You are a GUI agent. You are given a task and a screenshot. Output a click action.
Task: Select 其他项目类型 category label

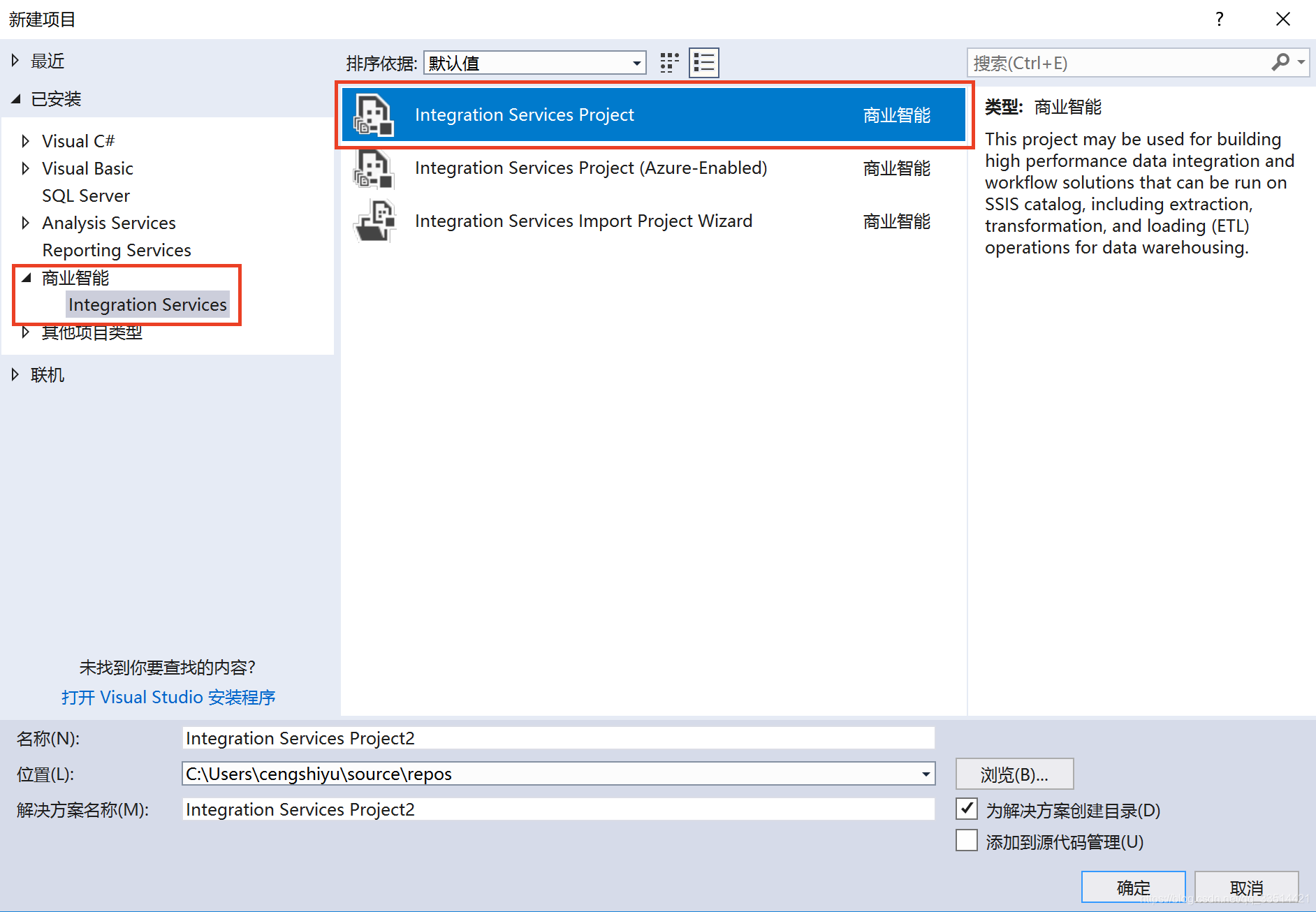(x=92, y=332)
